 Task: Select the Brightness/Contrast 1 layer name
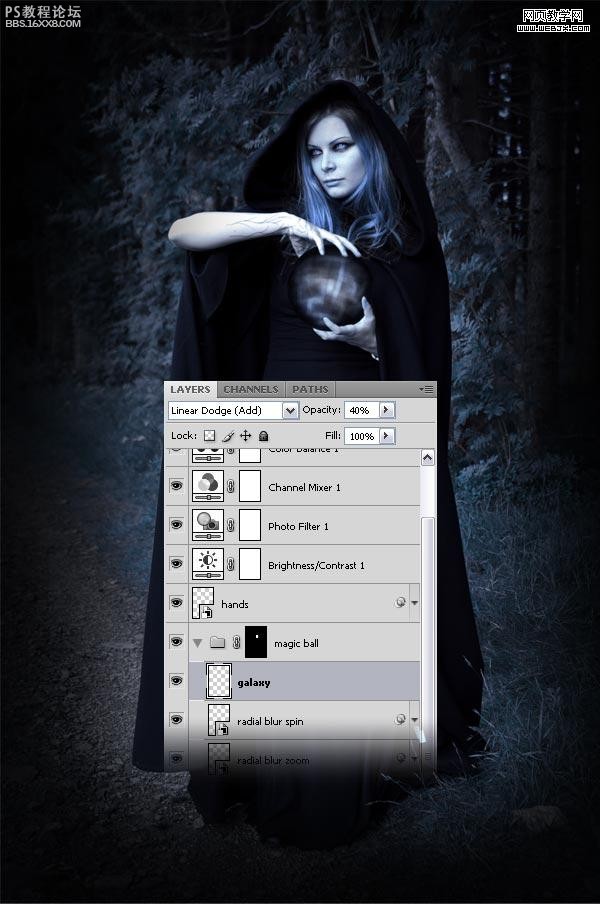tap(316, 566)
